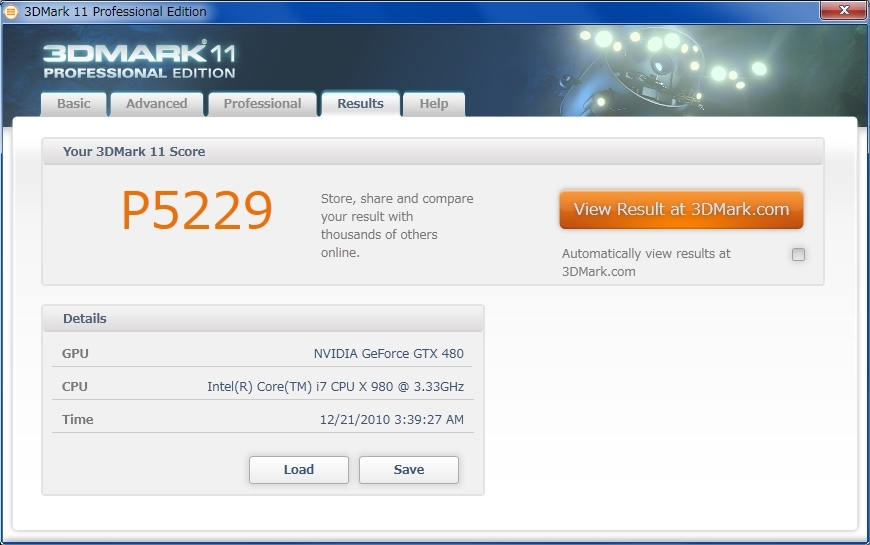Go to the Professional tab

point(262,104)
